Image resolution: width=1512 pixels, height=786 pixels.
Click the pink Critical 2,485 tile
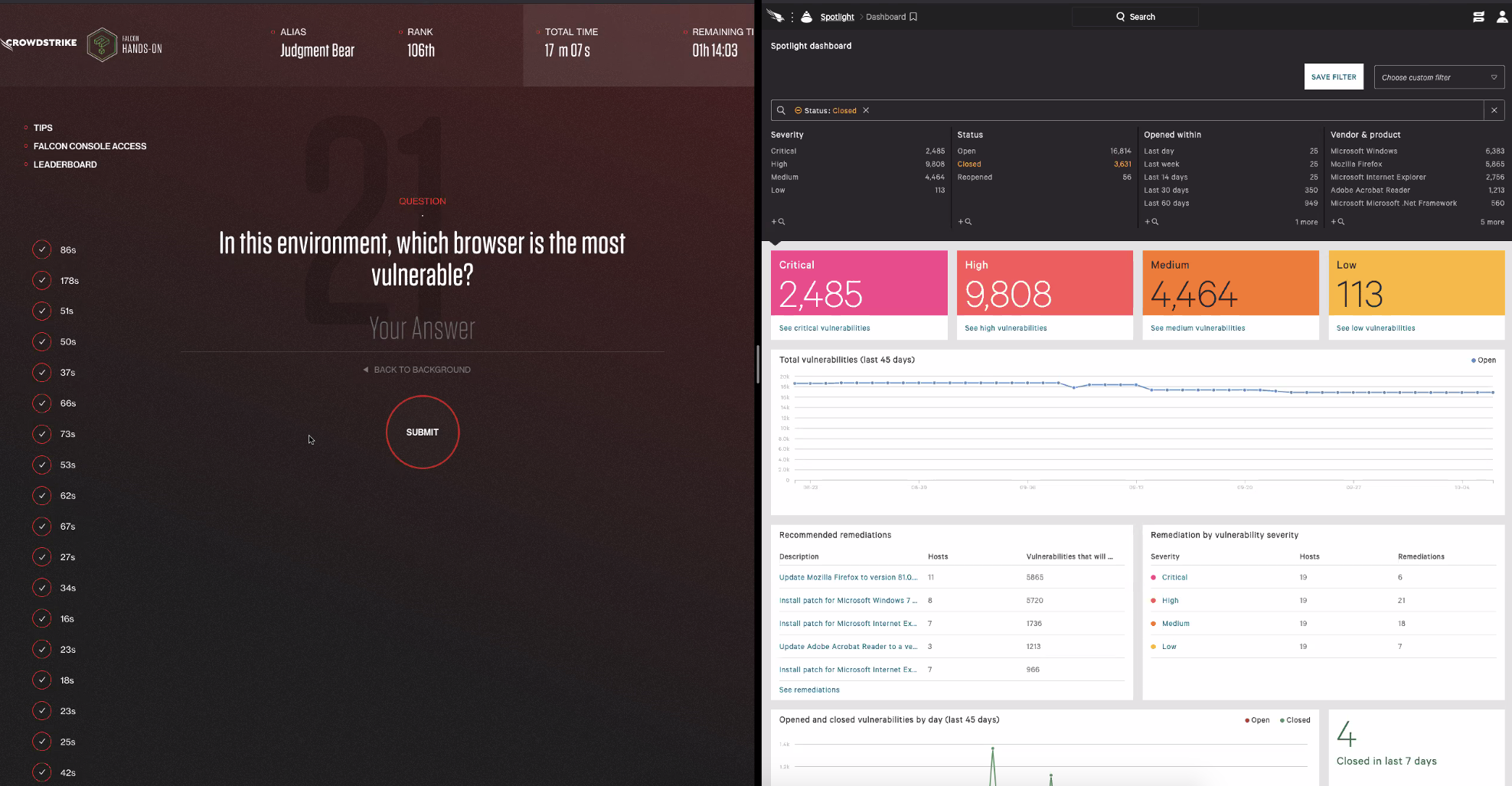click(859, 283)
